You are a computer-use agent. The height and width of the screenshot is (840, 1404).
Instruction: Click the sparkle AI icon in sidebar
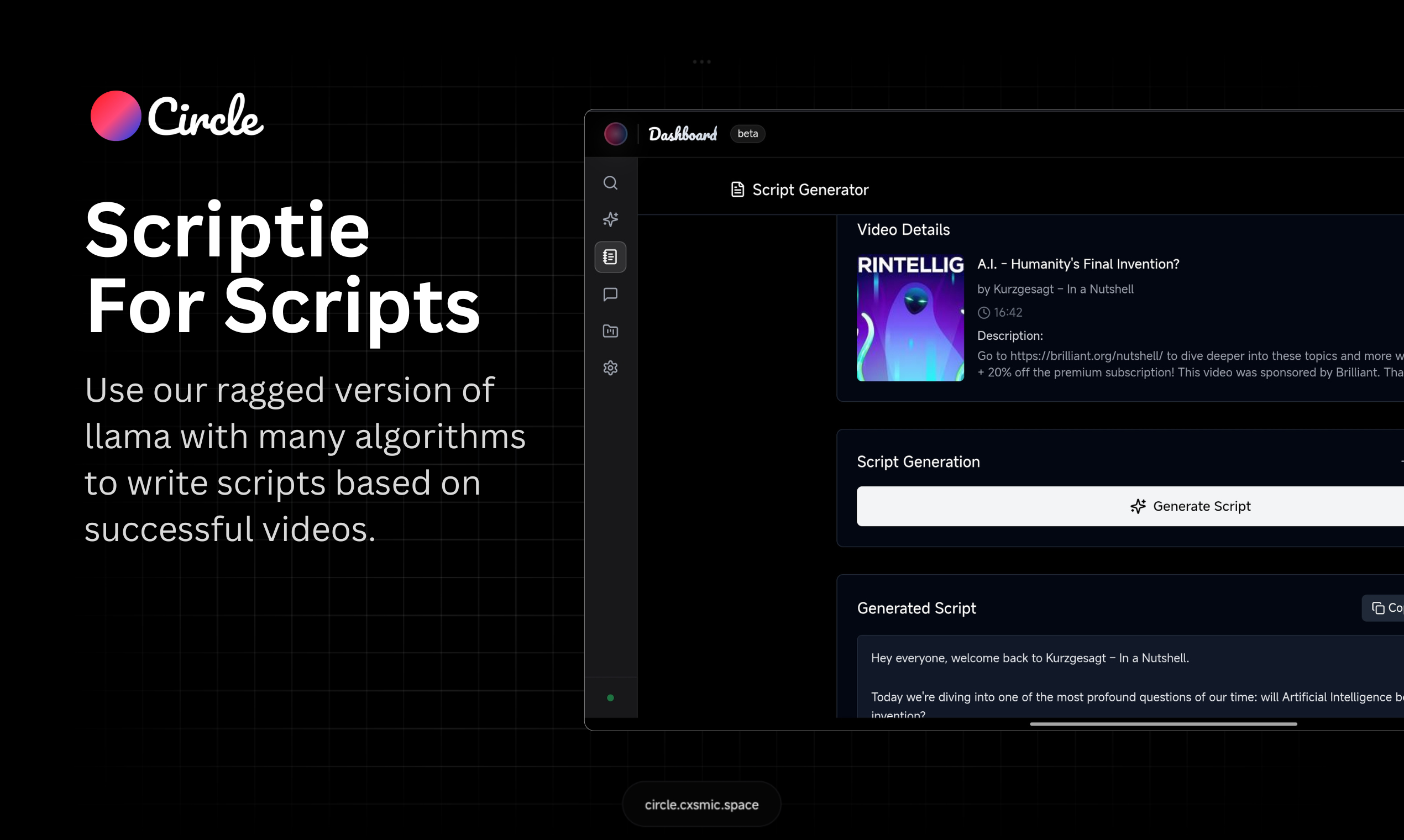(x=610, y=219)
